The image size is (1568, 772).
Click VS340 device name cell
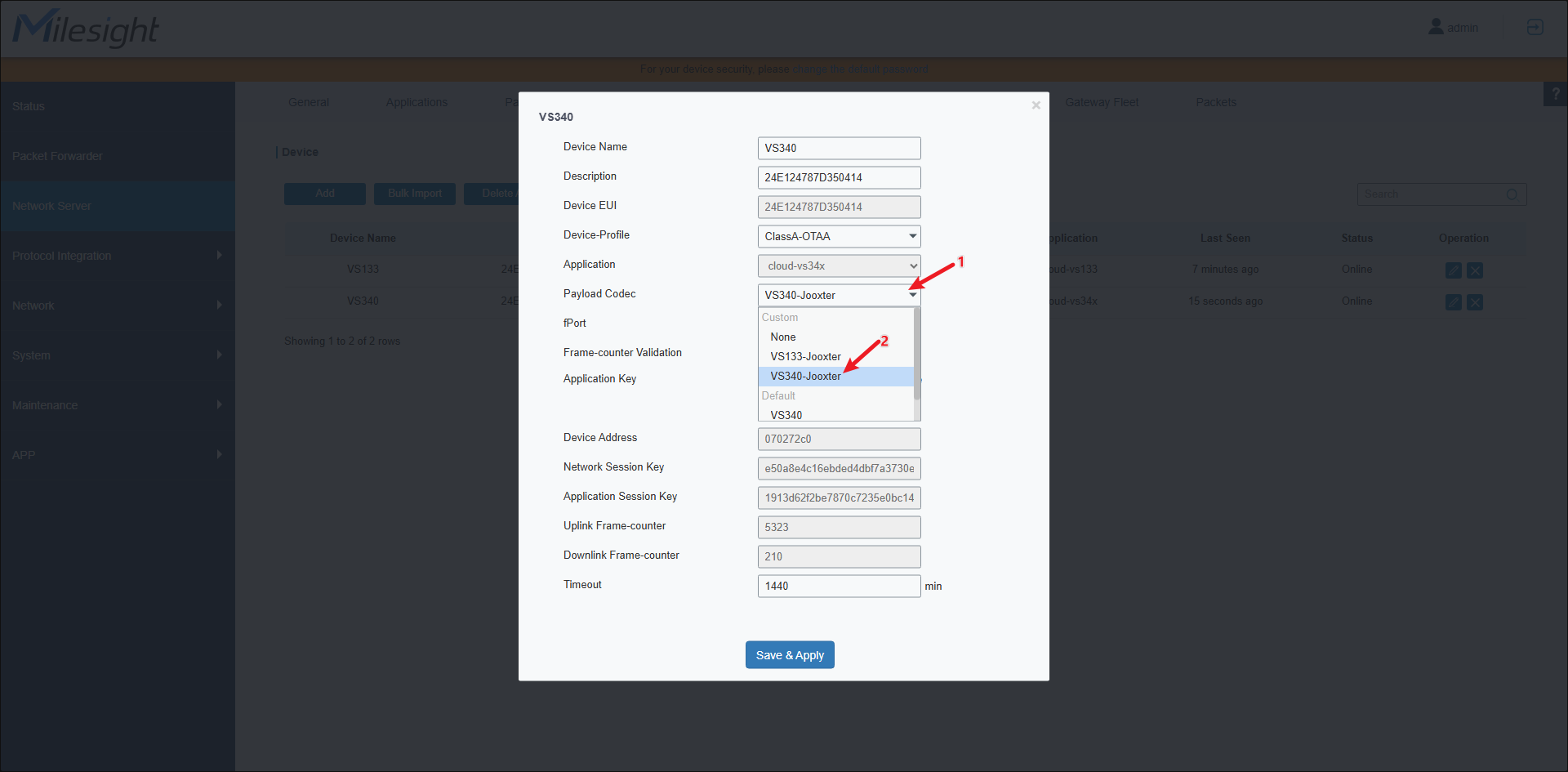[363, 301]
